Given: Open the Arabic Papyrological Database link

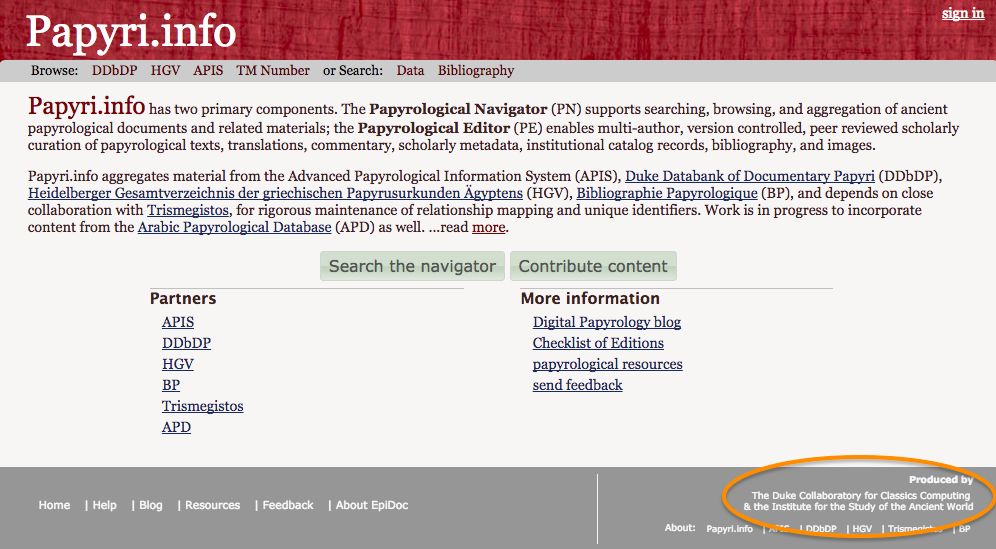Looking at the screenshot, I should [x=234, y=227].
